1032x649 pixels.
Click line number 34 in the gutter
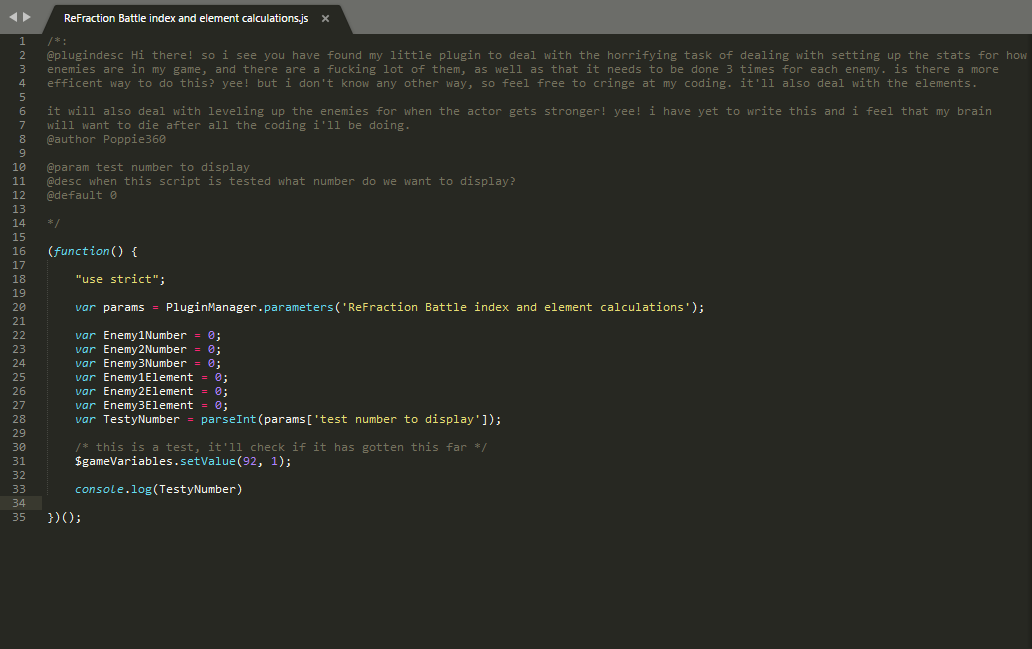pyautogui.click(x=19, y=503)
